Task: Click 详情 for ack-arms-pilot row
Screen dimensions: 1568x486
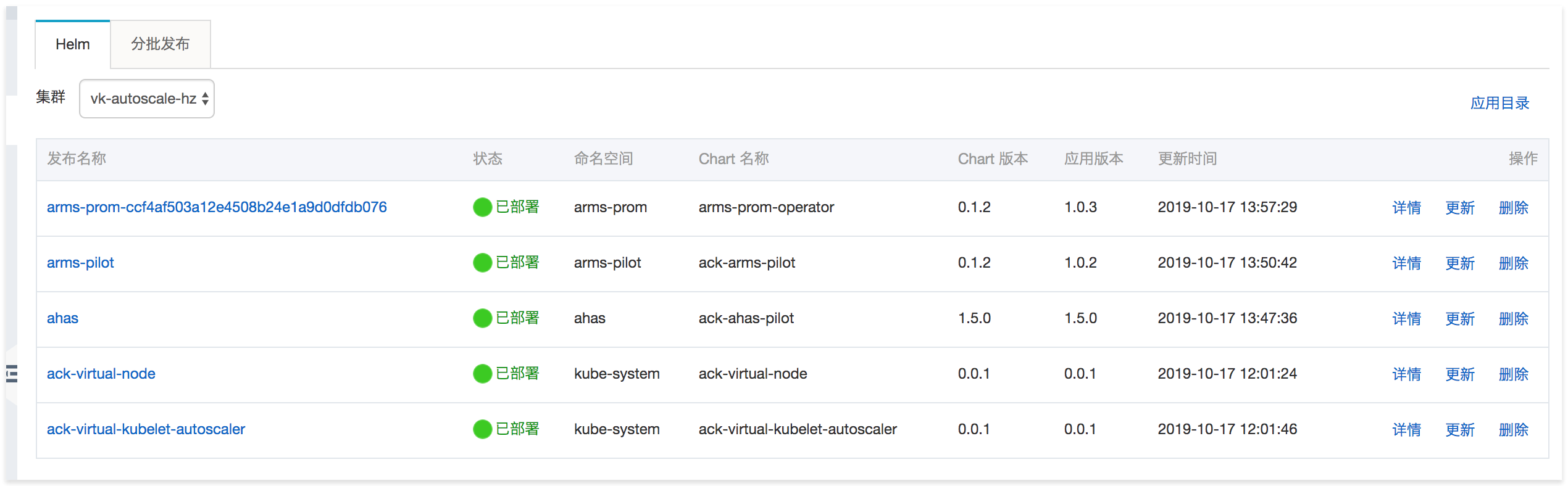Action: 1406,263
